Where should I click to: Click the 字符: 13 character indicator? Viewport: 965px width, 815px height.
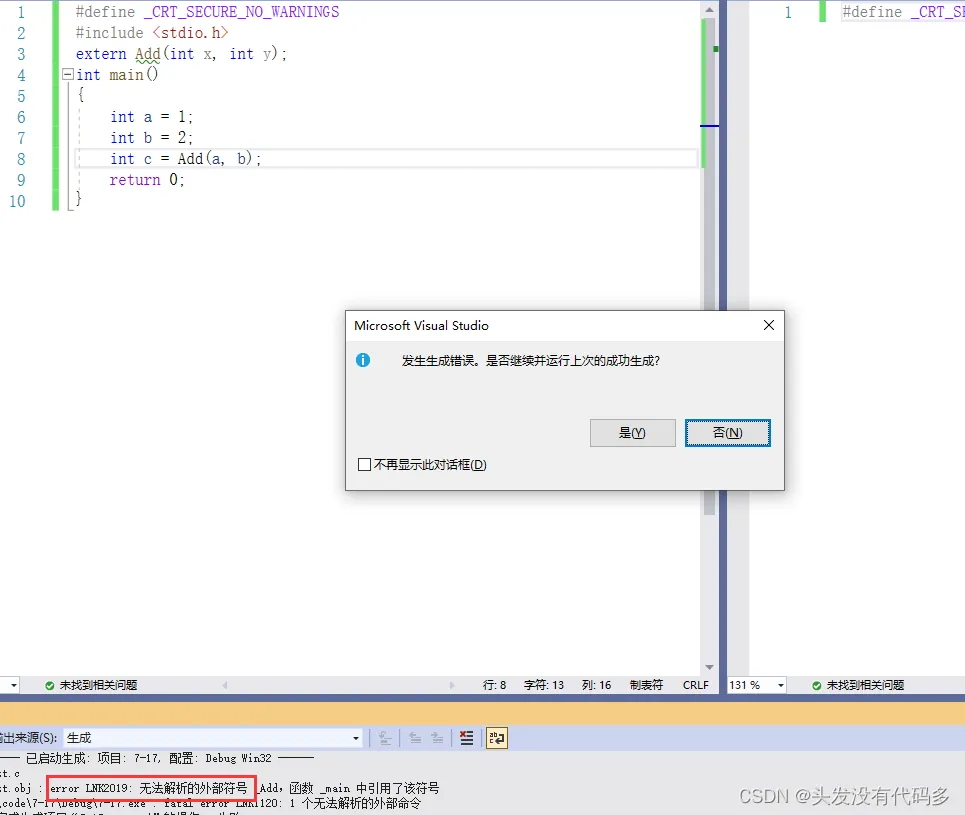point(543,685)
